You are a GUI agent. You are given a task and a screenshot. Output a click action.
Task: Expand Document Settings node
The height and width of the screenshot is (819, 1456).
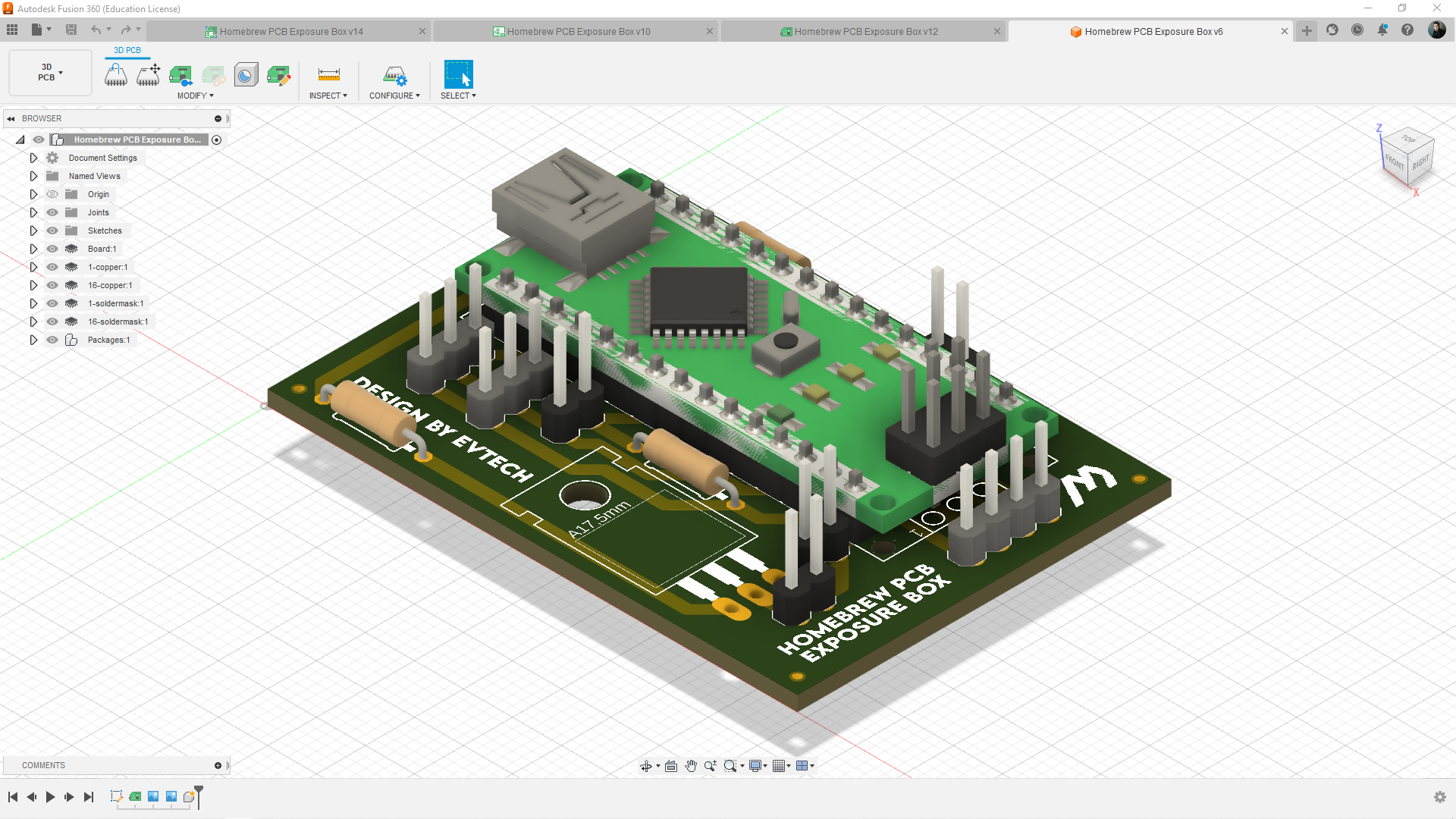[33, 158]
